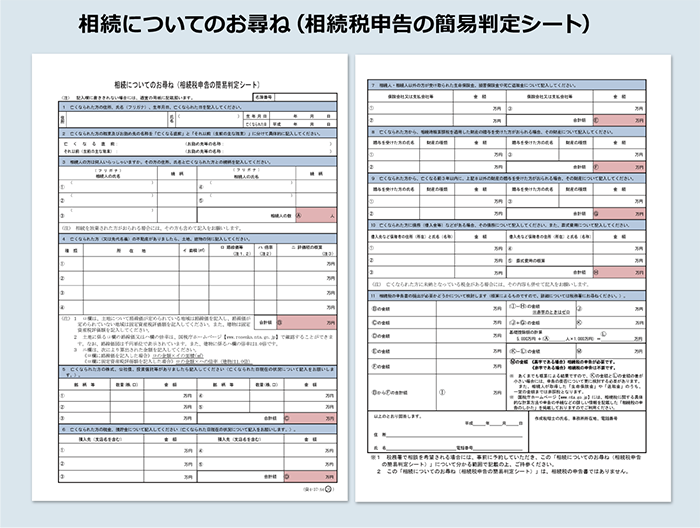Open the right form page thumbnail
The image size is (700, 528).
(513, 278)
